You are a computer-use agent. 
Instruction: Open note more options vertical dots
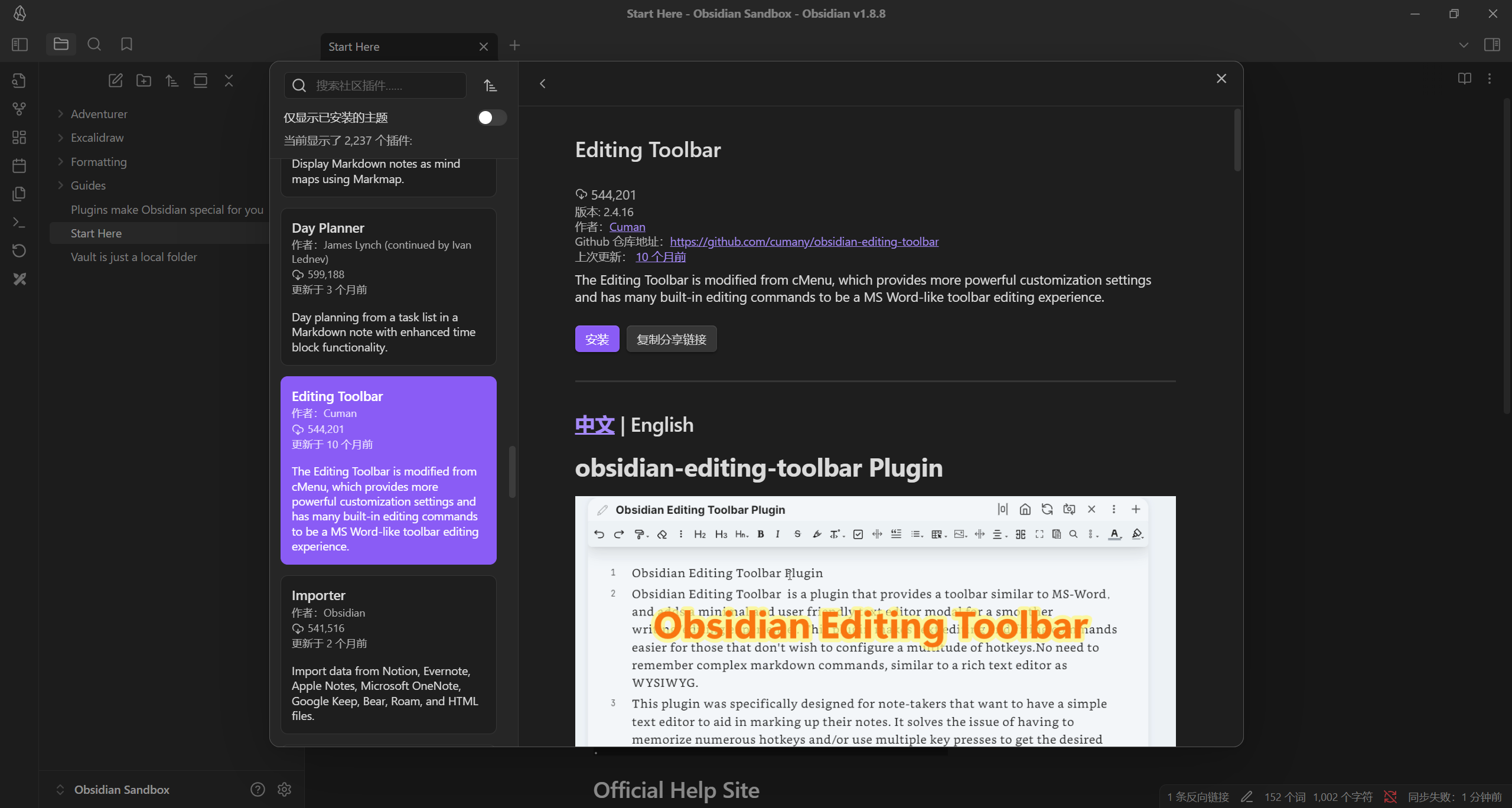pos(1490,79)
